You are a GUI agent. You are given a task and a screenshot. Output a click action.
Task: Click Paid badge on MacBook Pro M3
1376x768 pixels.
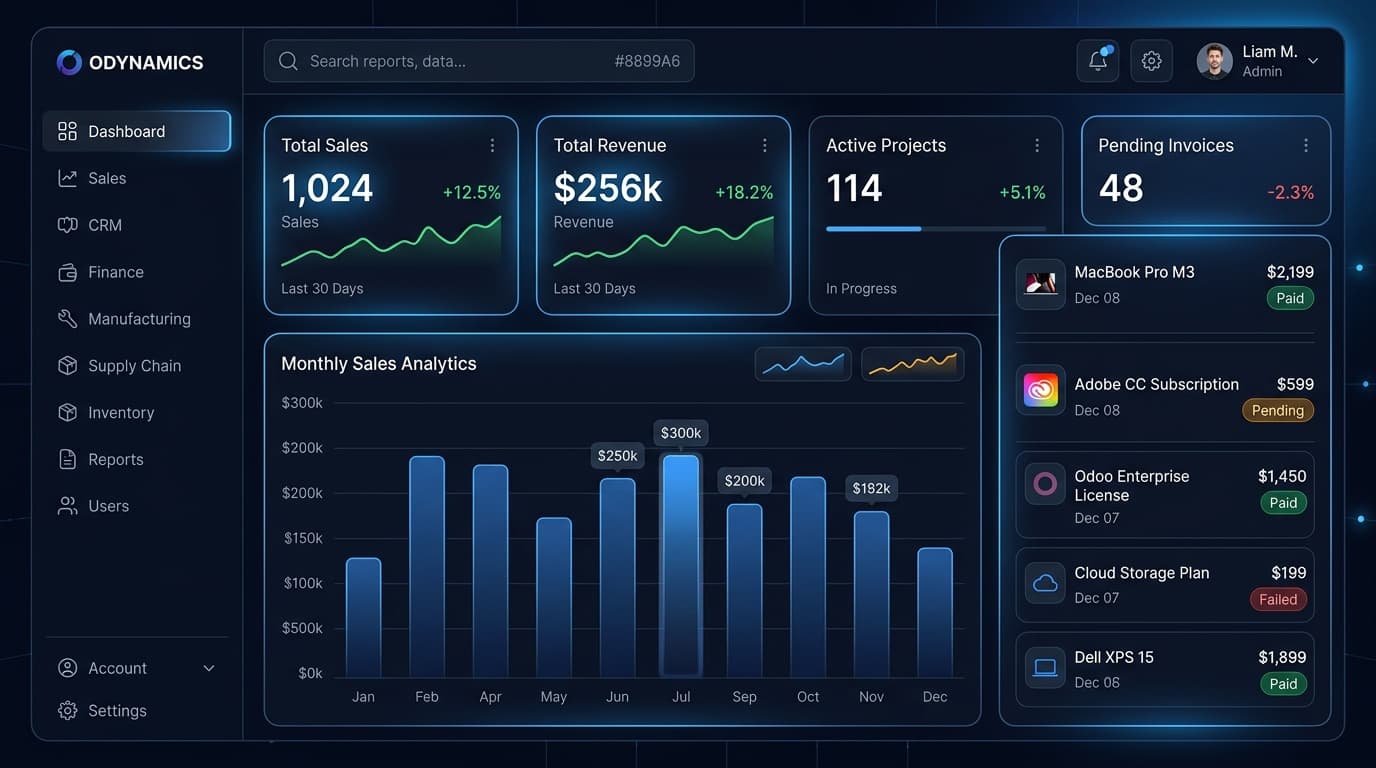tap(1290, 298)
